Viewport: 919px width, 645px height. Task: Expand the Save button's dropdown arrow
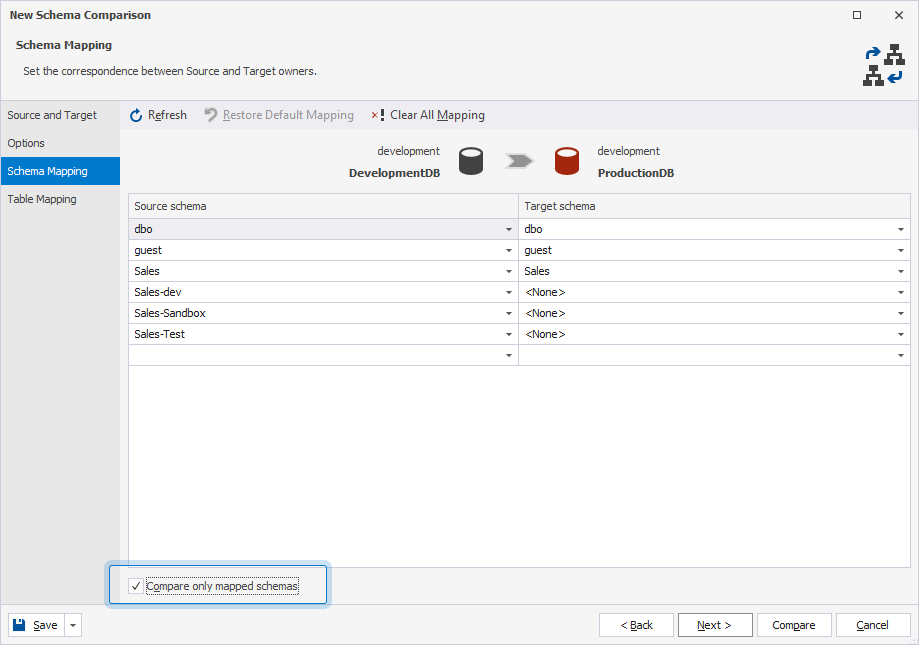(71, 624)
